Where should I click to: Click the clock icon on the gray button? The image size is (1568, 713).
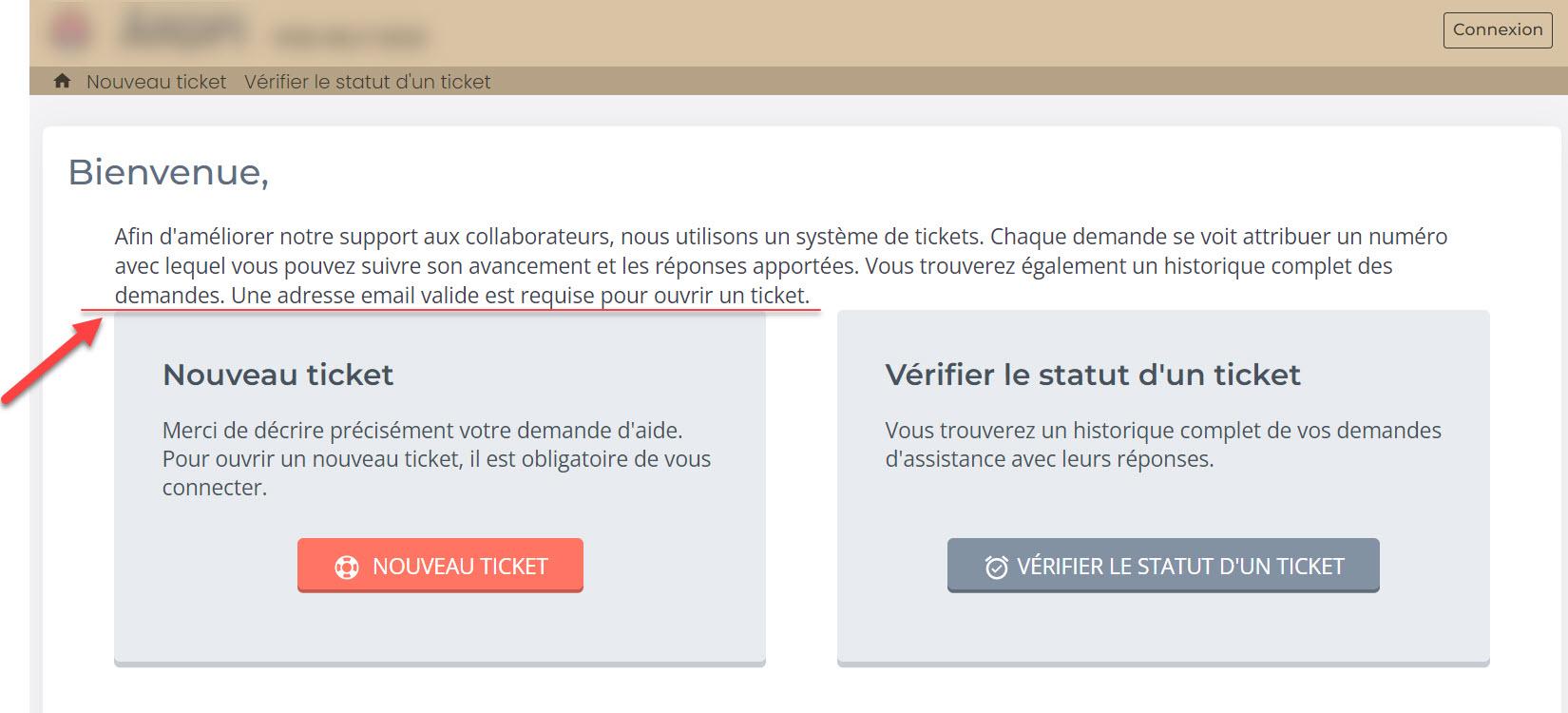996,568
